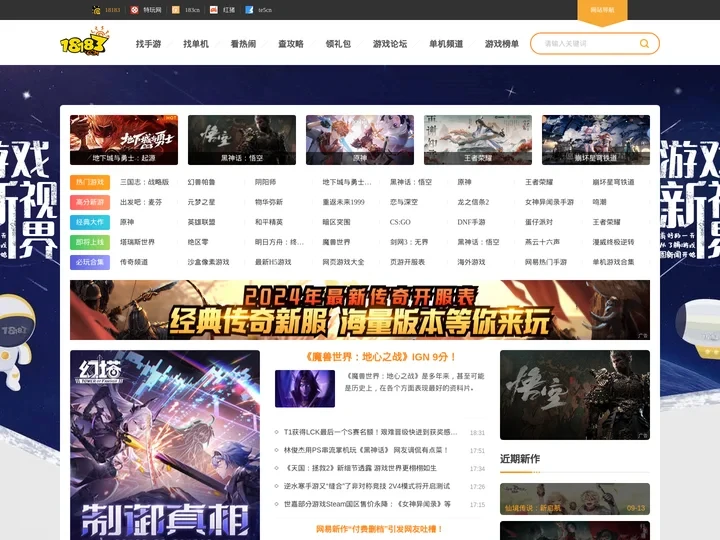
Task: Open the 原神 top thumbnail
Action: click(360, 140)
